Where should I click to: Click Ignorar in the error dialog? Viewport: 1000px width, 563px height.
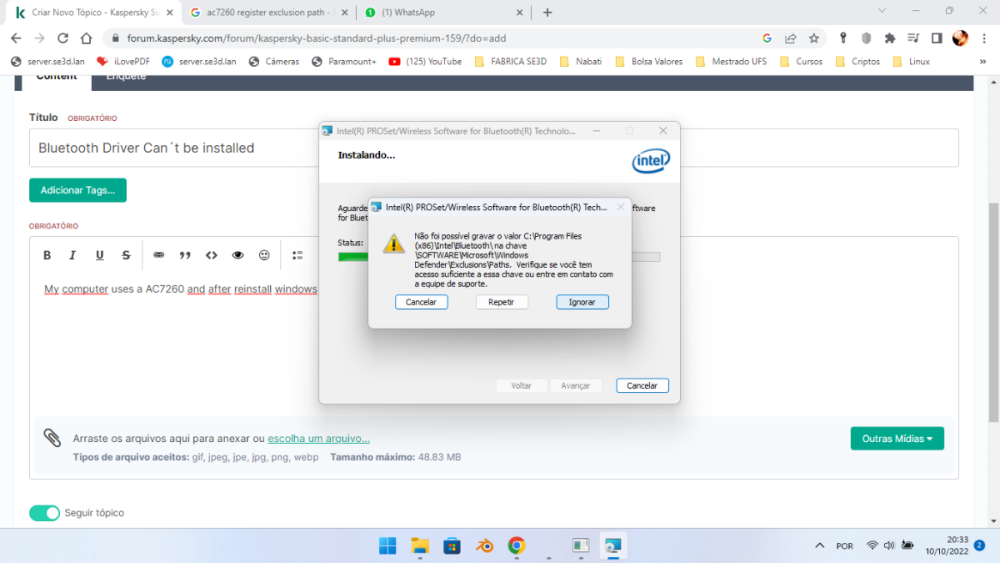(582, 302)
